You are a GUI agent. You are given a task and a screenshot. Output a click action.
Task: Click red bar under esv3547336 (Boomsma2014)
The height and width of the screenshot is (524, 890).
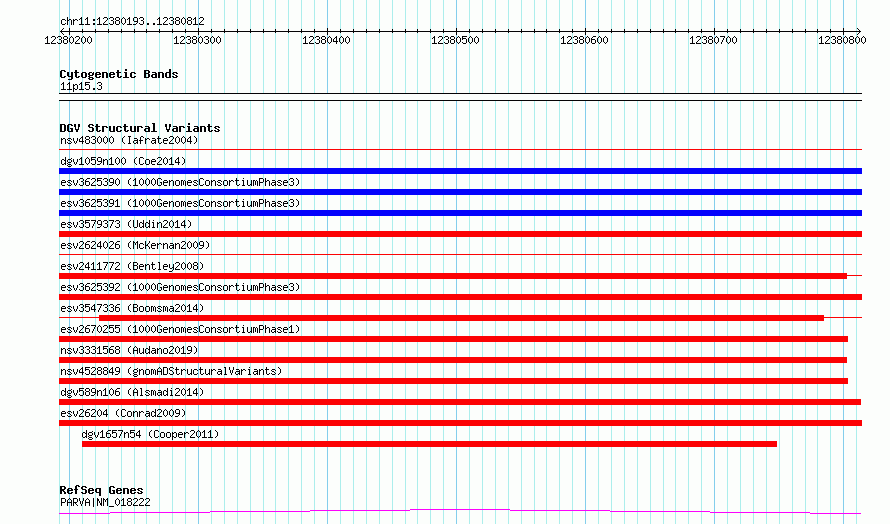(461, 318)
